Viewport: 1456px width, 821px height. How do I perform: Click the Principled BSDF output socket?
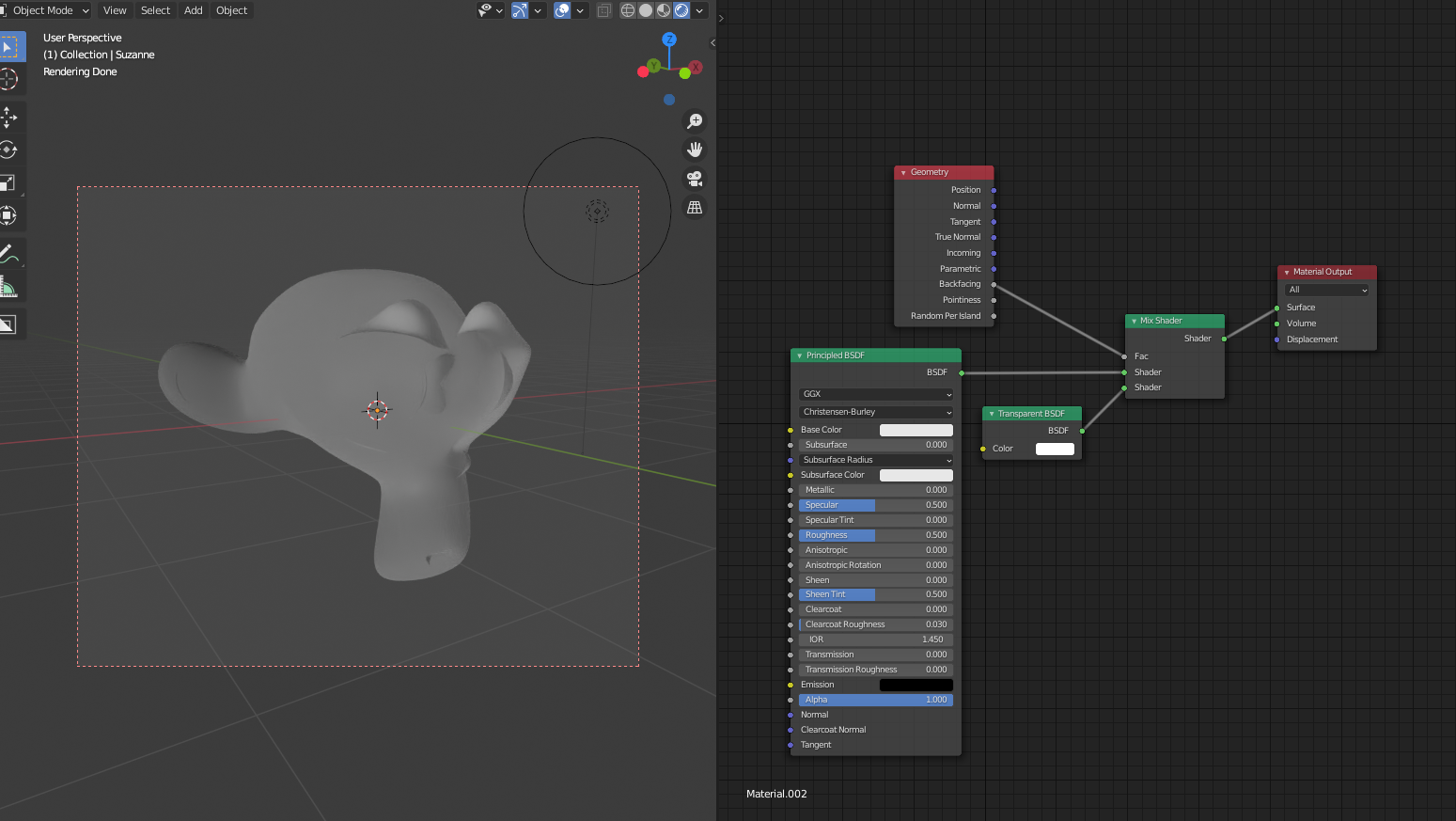962,372
